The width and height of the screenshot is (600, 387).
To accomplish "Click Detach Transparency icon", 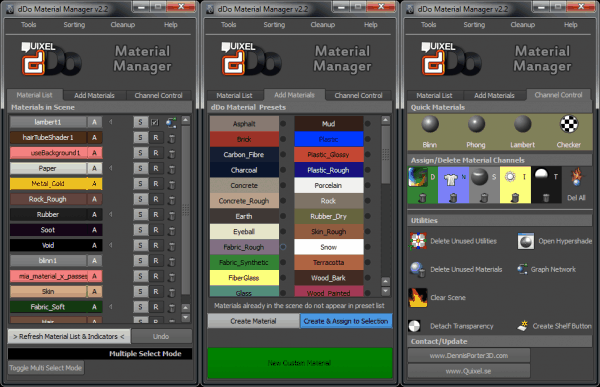I will pyautogui.click(x=414, y=326).
